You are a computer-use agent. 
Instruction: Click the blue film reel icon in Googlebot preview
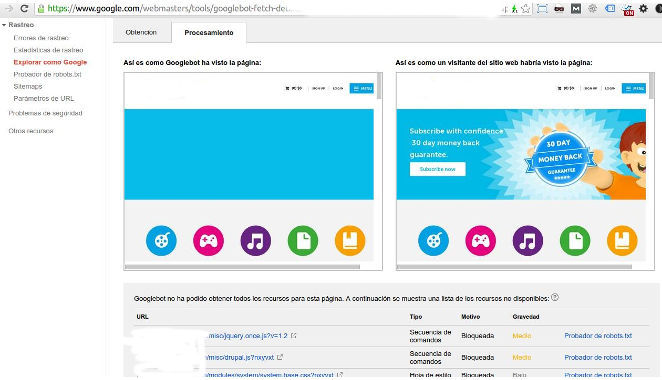tap(161, 241)
